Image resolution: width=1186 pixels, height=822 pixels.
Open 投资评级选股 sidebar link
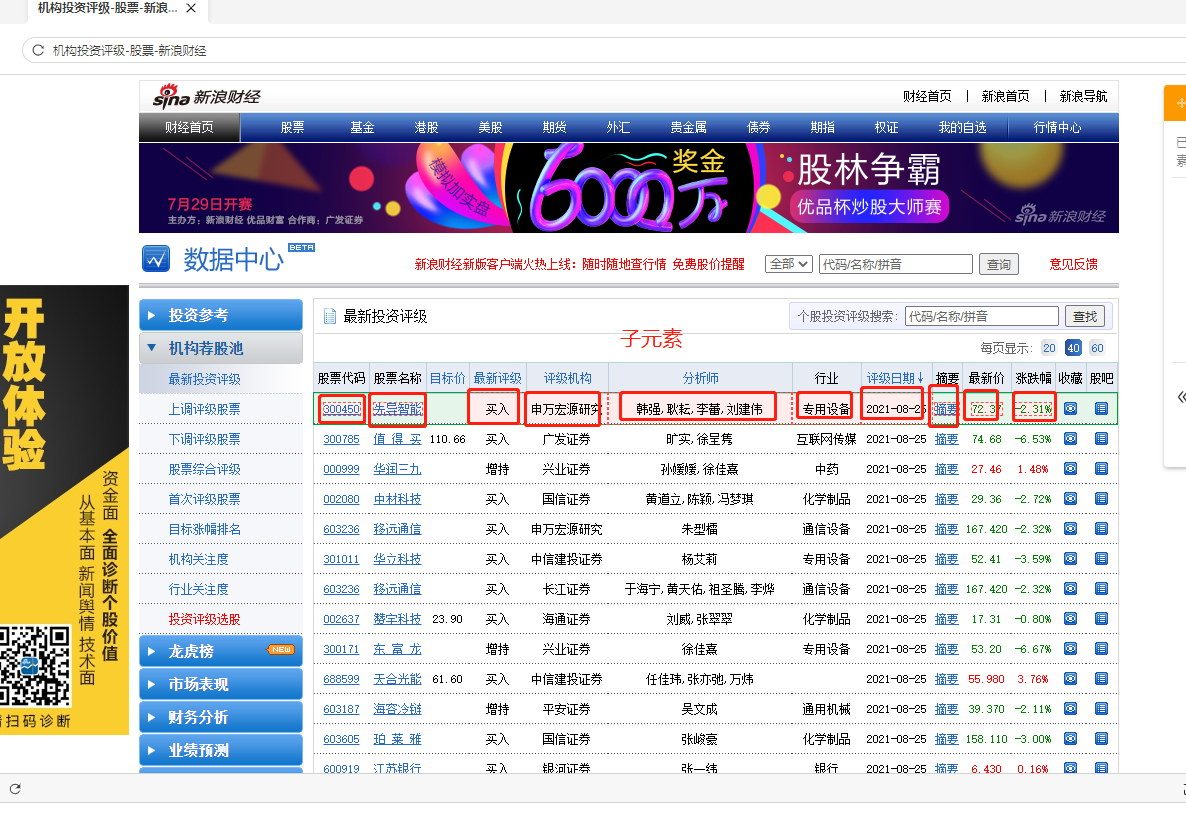pyautogui.click(x=204, y=619)
